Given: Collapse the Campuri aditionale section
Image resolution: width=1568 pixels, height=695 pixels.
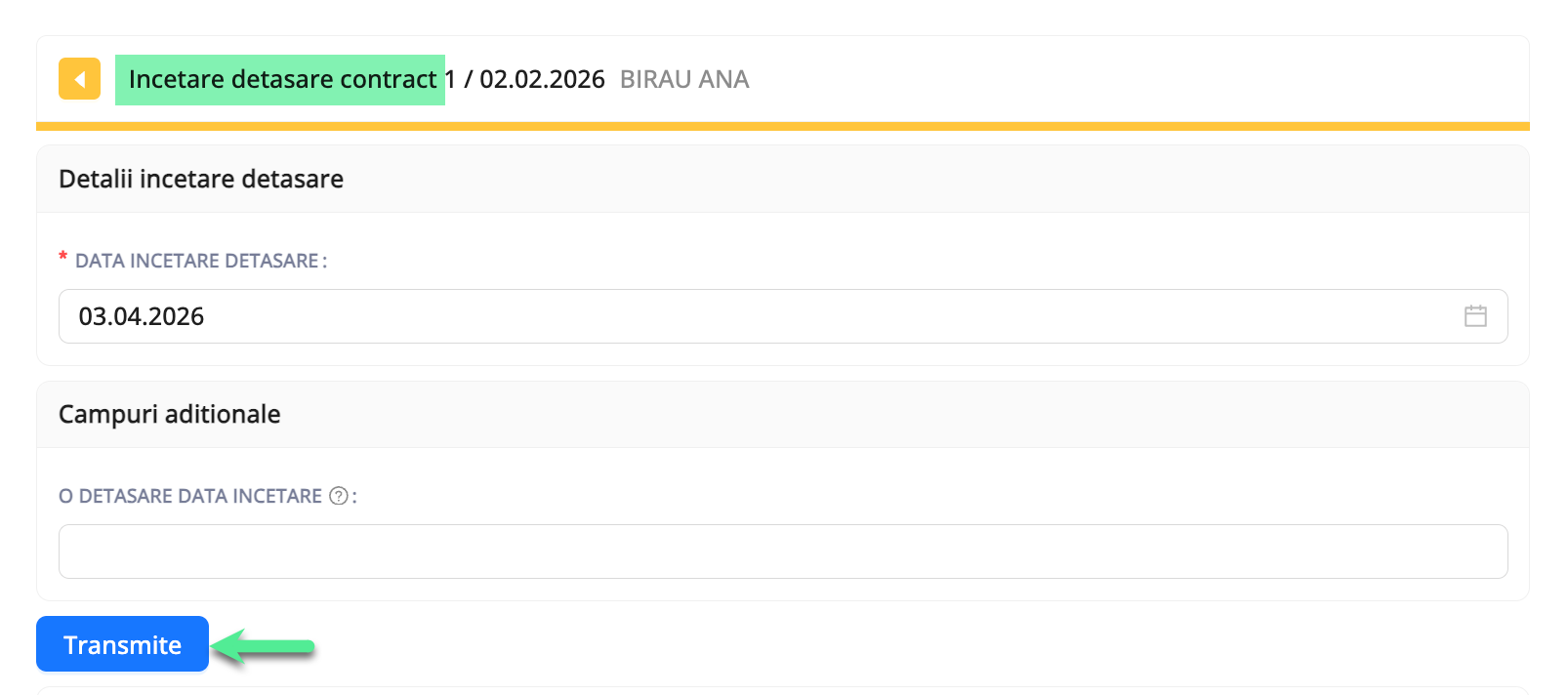Looking at the screenshot, I should 169,414.
